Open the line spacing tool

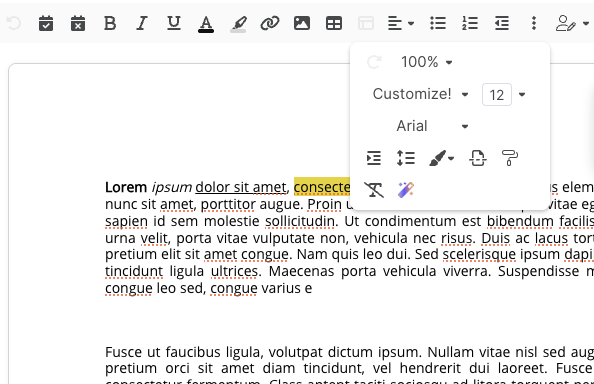[x=406, y=158]
